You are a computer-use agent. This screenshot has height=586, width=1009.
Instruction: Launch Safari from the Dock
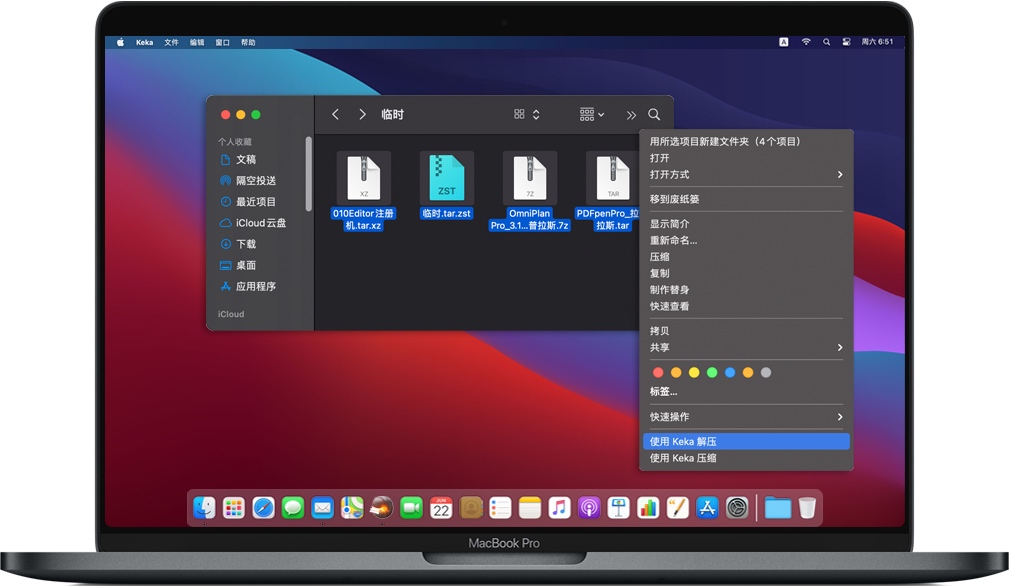click(x=263, y=508)
